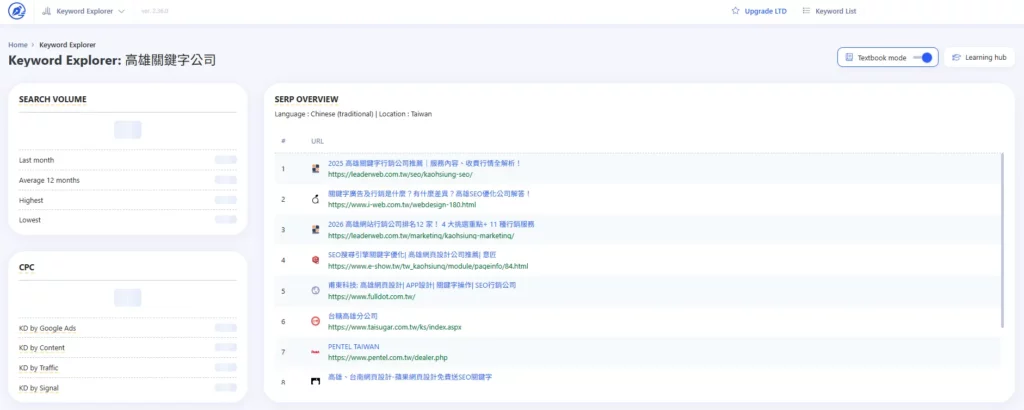Click the pentel.com.tw dealer.php URL

387,358
